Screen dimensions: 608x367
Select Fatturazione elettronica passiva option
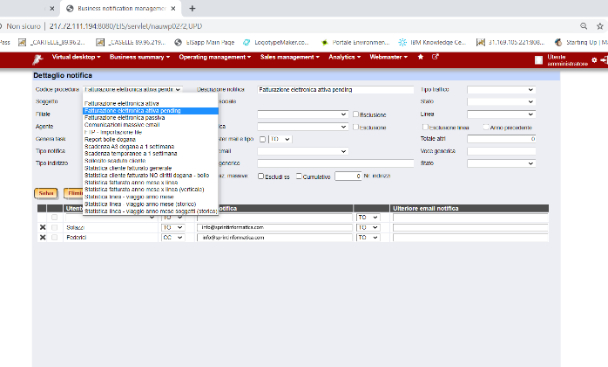point(150,118)
